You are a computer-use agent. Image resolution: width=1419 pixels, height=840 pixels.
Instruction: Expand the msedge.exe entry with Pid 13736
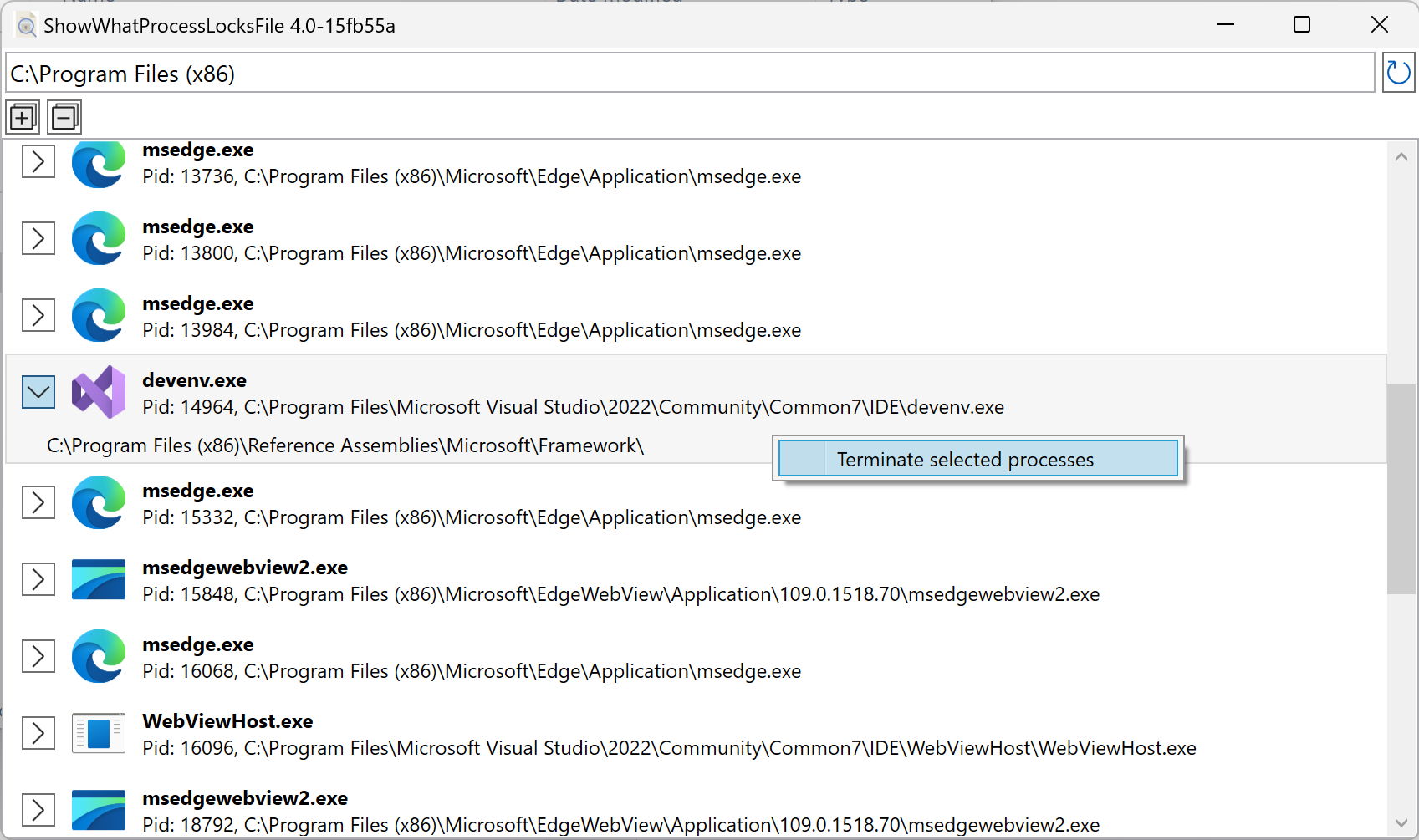[x=38, y=161]
